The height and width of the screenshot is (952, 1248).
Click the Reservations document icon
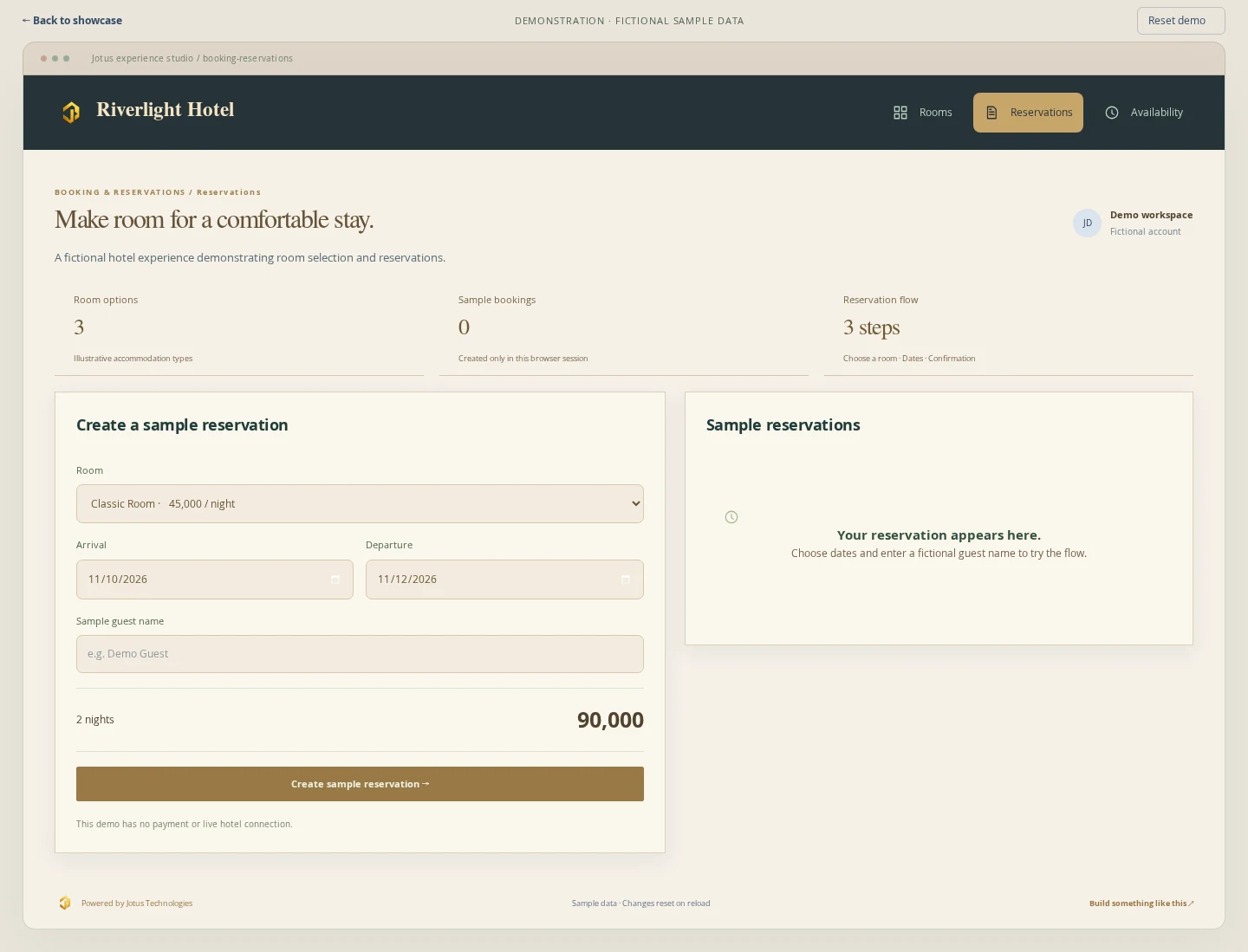[992, 113]
